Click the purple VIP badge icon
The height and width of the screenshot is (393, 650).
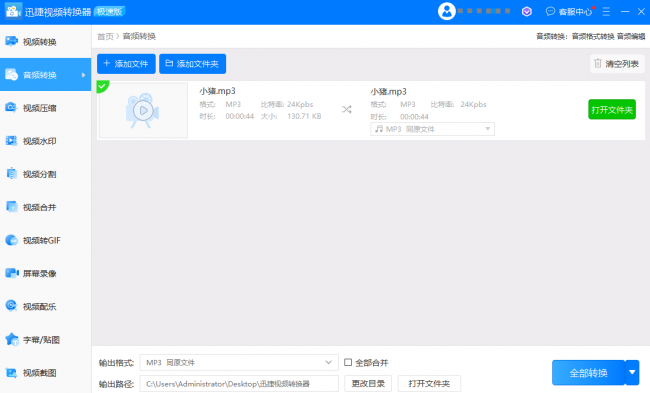click(x=526, y=12)
